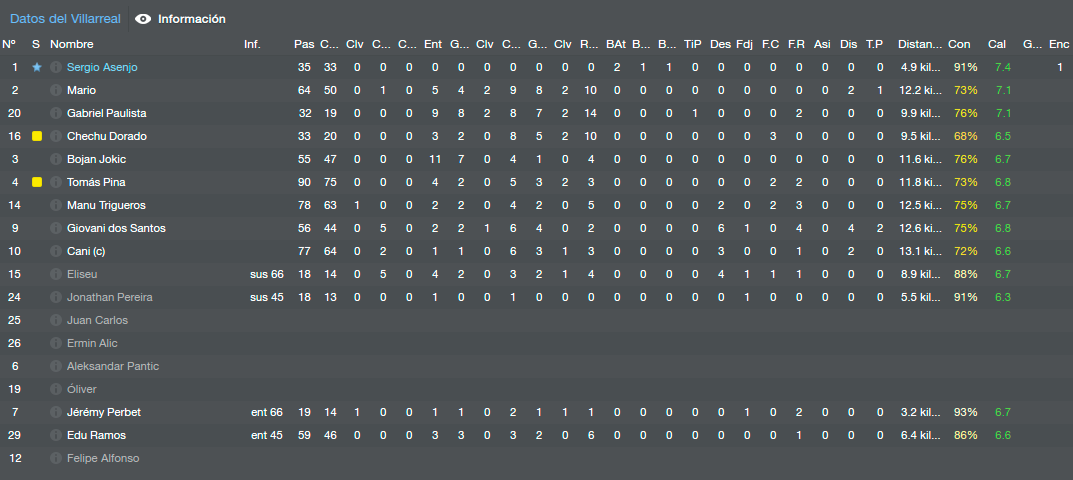Click the Con percentage column header

tap(959, 44)
